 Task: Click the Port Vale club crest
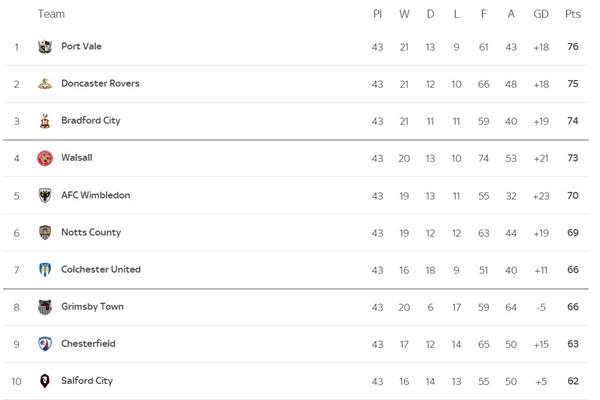click(x=45, y=47)
